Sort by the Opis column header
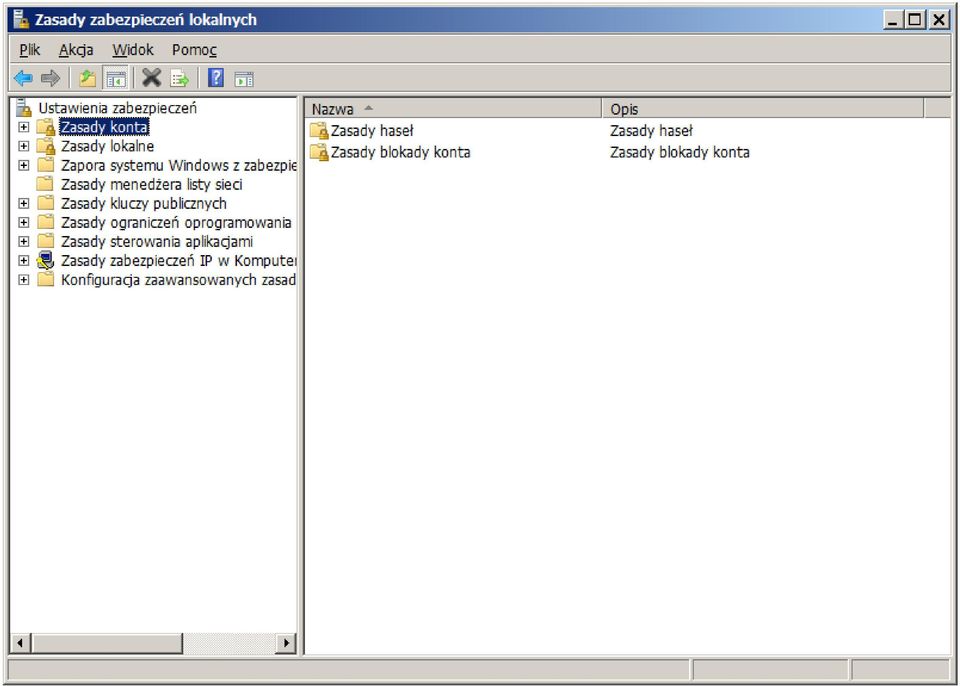The image size is (960, 686). (x=763, y=109)
